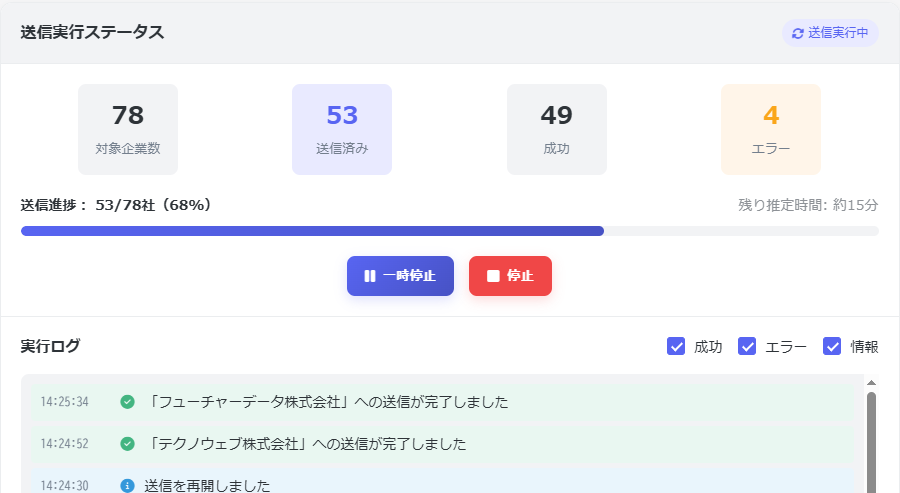Click the 14:24:52 log timestamp

click(64, 444)
